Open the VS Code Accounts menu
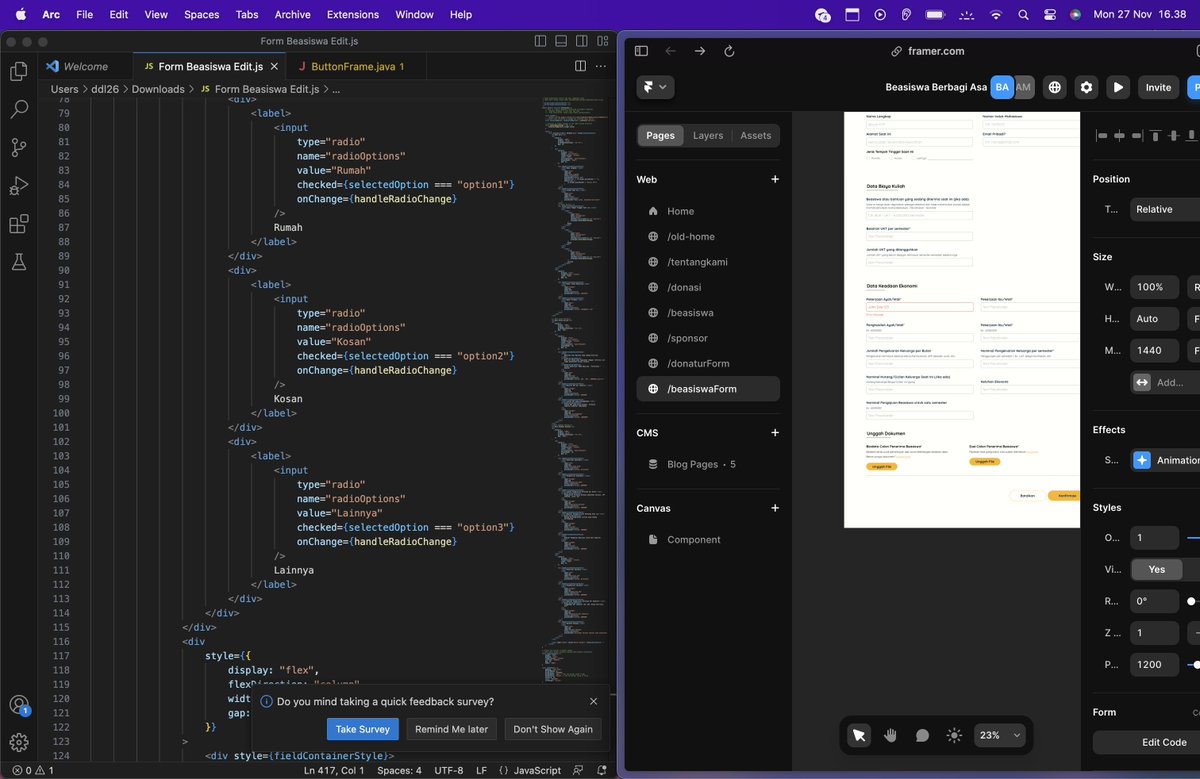 point(18,705)
